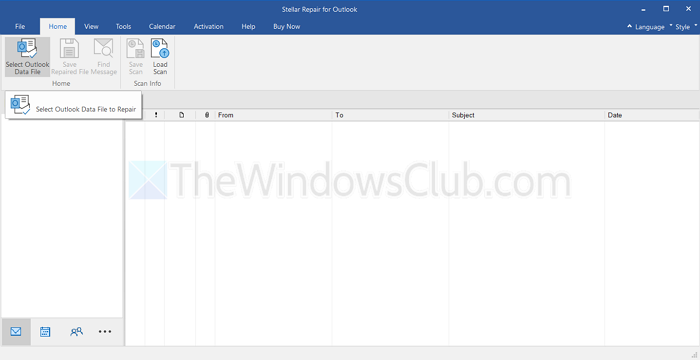Sort by the attachment paperclip column
The width and height of the screenshot is (700, 360).
click(x=207, y=115)
